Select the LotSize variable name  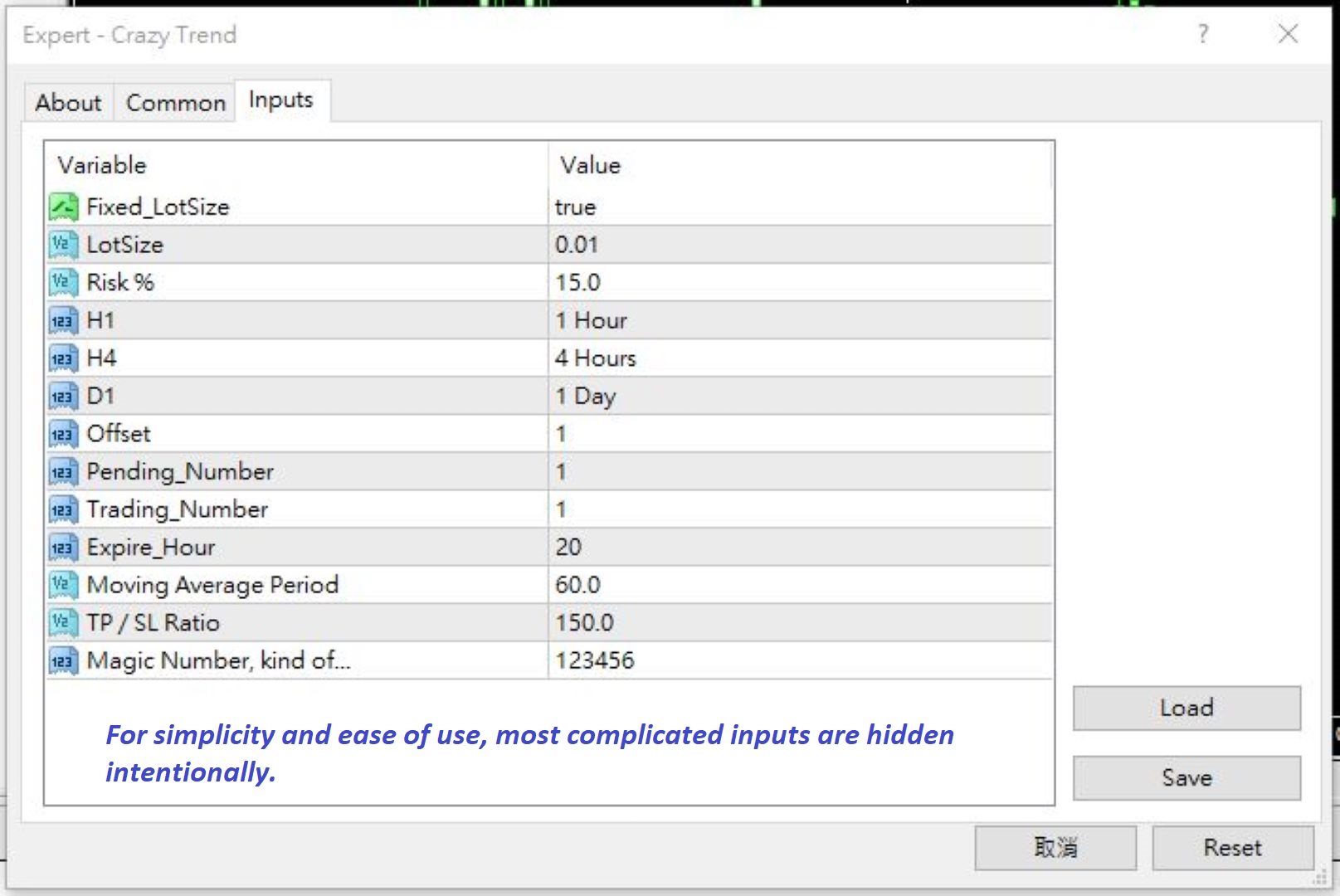(124, 245)
